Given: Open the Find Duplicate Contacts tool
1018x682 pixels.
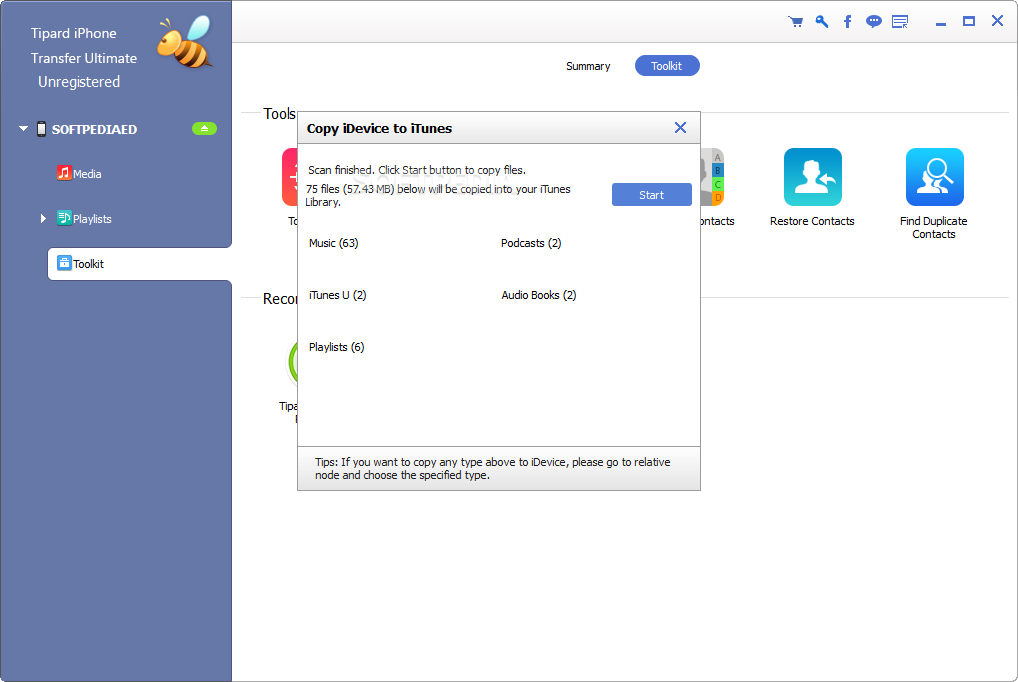Looking at the screenshot, I should coord(934,177).
